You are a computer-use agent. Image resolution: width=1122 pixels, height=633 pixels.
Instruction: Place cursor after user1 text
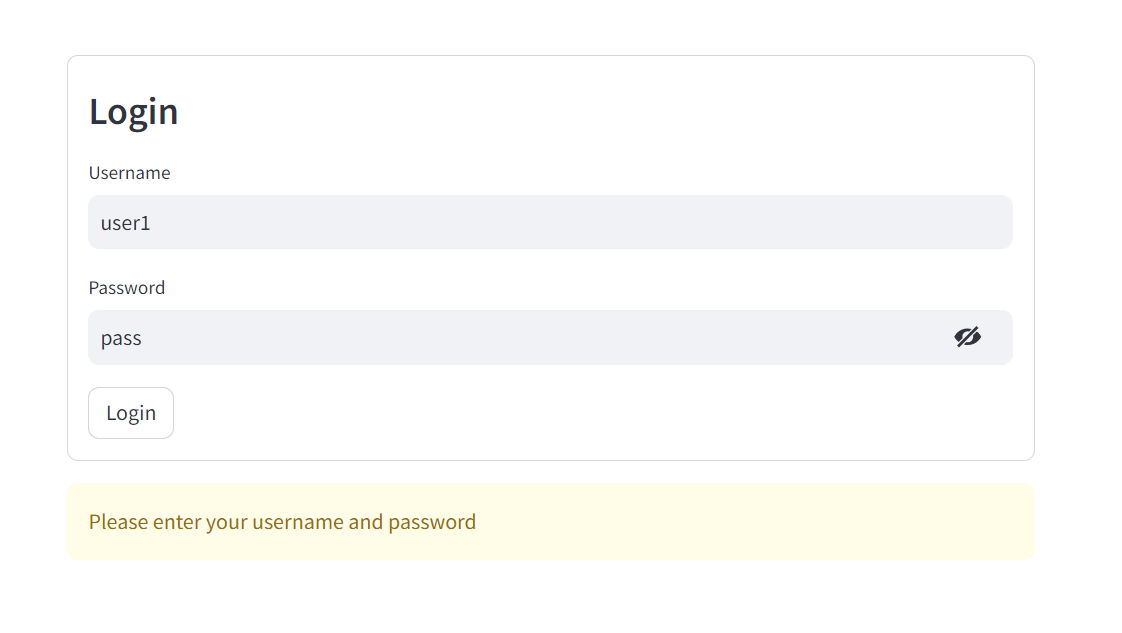pyautogui.click(x=152, y=223)
